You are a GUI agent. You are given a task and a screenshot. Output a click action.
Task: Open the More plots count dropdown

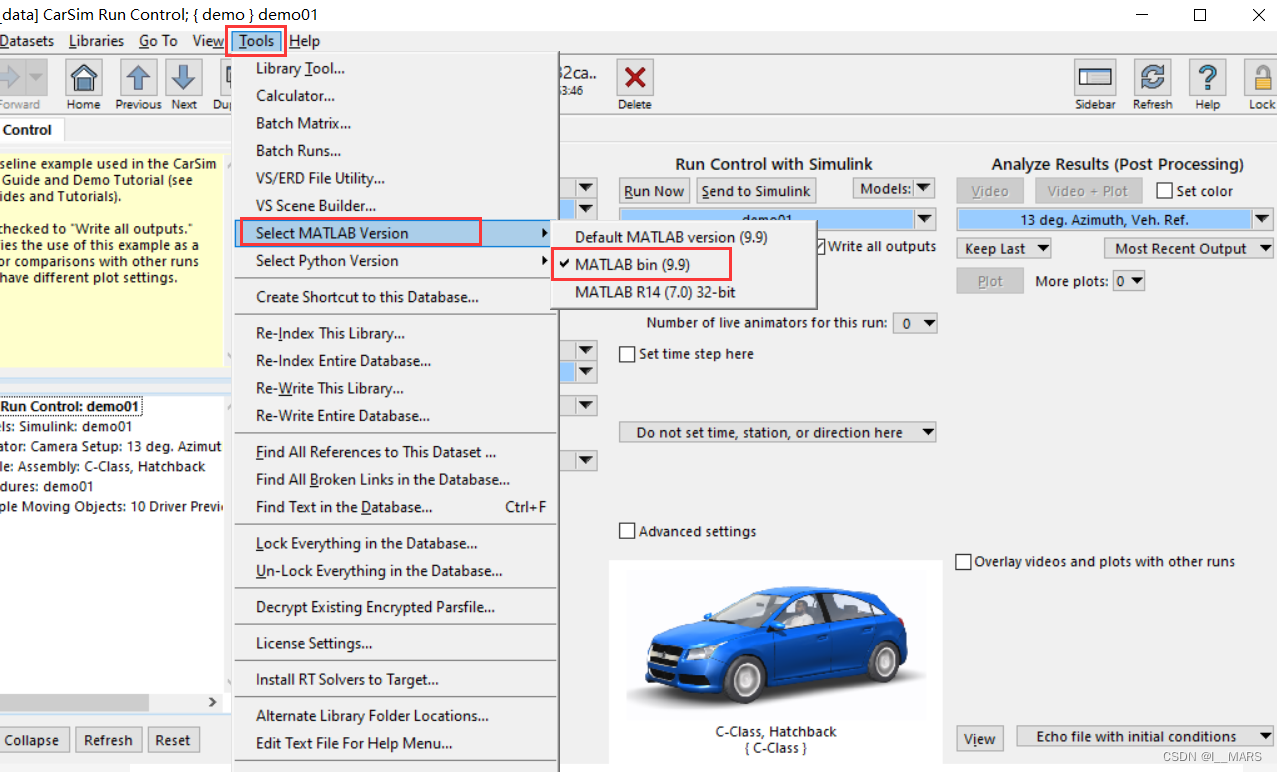pyautogui.click(x=1129, y=281)
